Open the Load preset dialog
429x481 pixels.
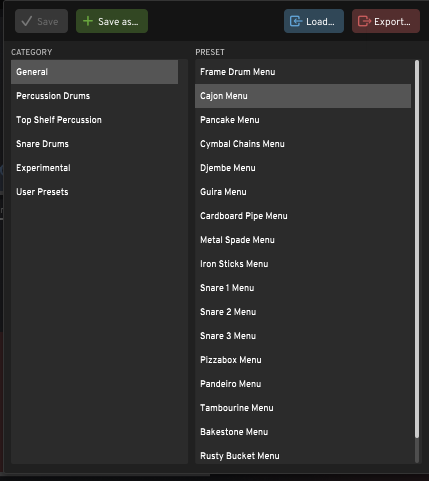pyautogui.click(x=314, y=21)
